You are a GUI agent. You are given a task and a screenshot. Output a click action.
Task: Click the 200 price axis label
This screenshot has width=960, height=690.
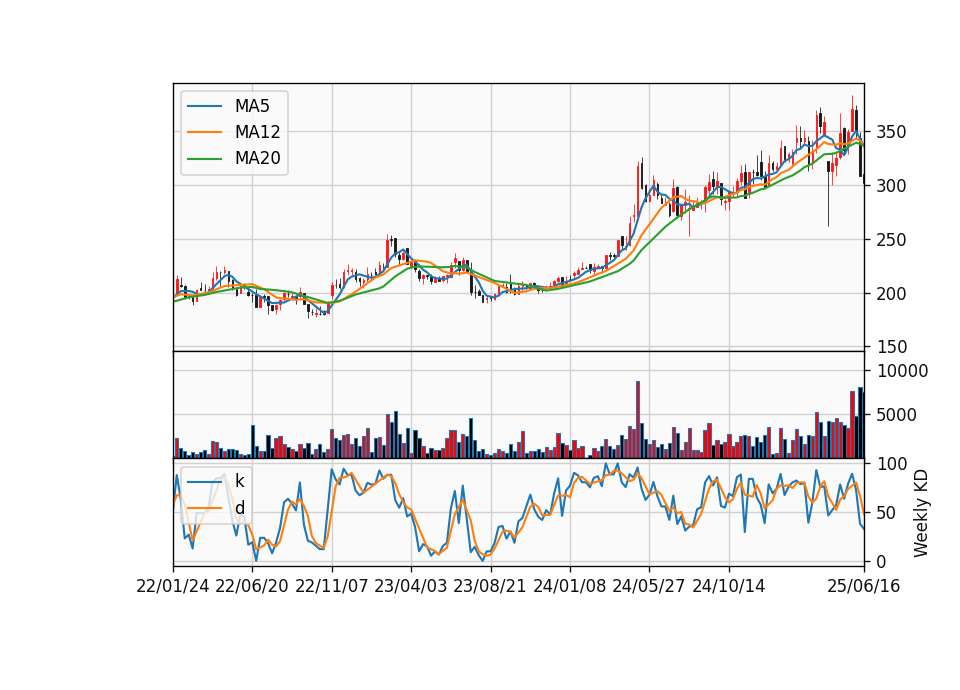[x=891, y=294]
